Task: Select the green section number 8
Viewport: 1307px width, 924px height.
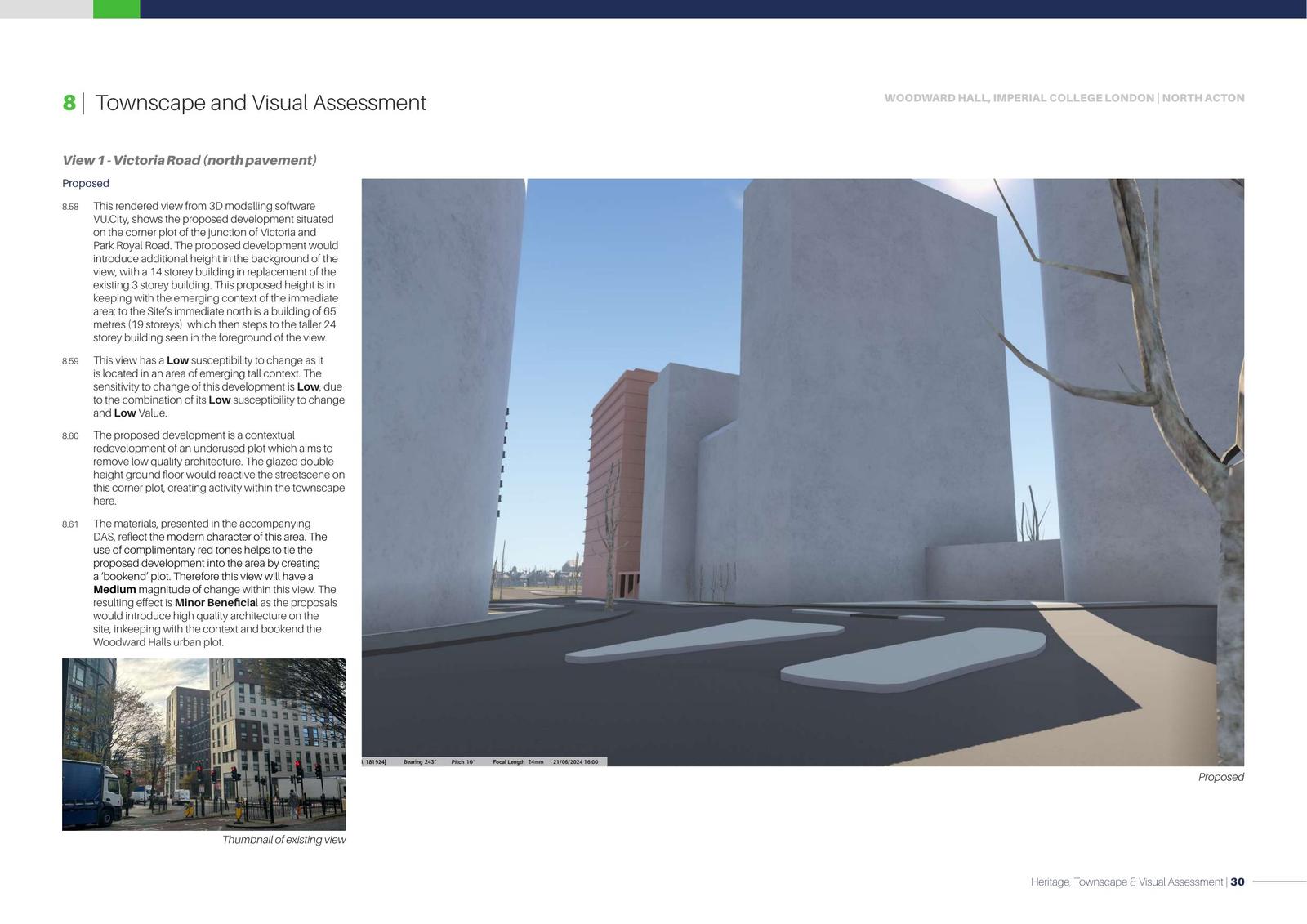Action: tap(69, 103)
